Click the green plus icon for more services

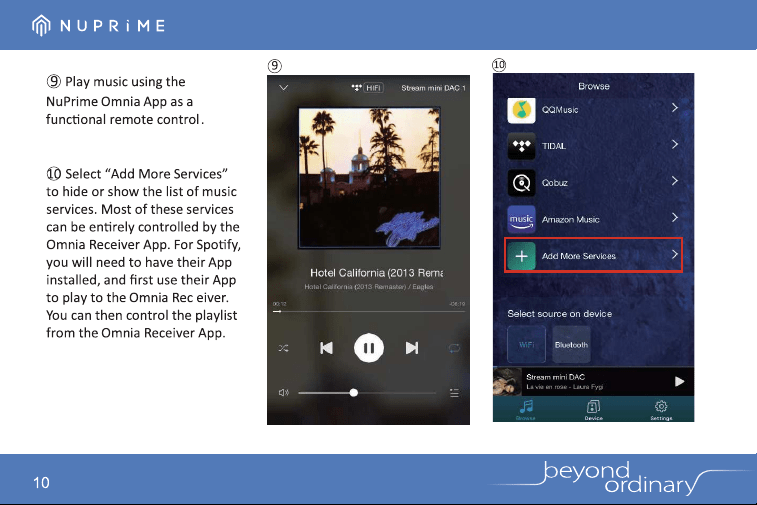tap(521, 256)
